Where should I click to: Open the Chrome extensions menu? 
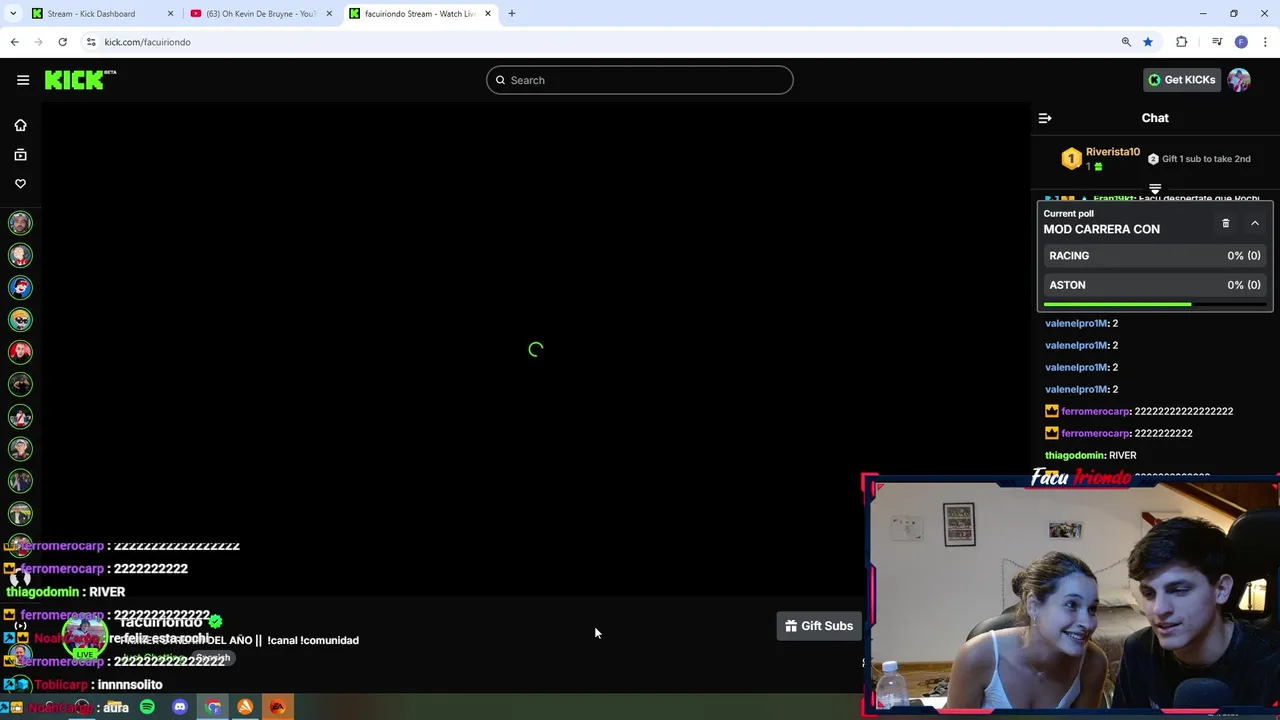click(x=1182, y=42)
